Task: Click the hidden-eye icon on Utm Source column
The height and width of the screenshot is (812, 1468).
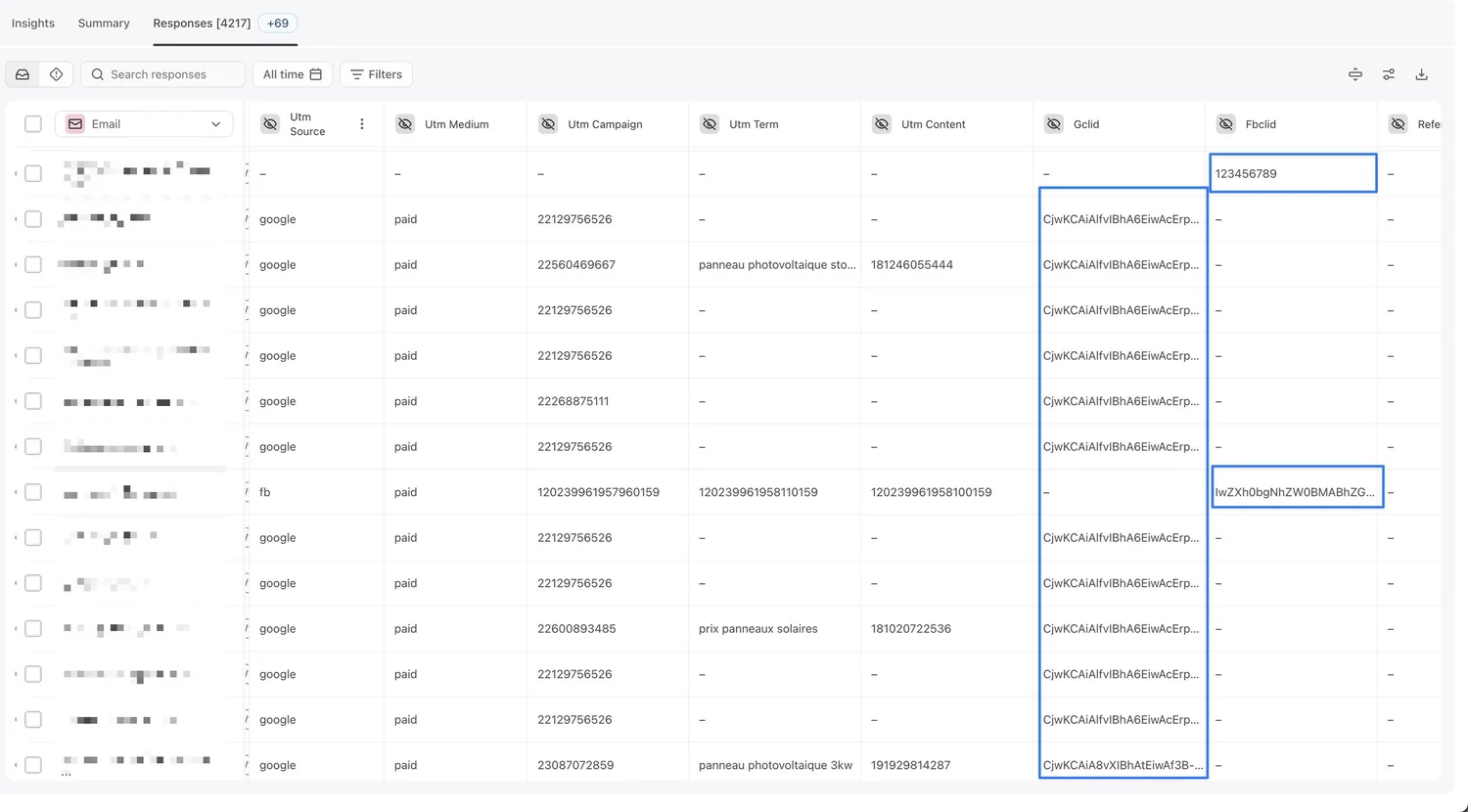Action: (270, 123)
